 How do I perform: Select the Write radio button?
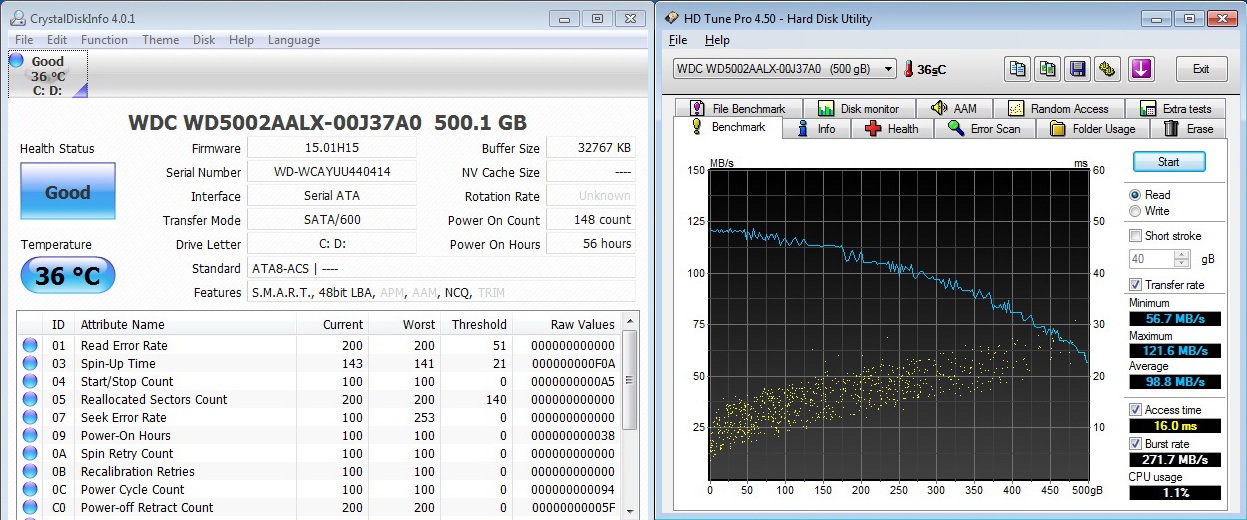pyautogui.click(x=1134, y=211)
